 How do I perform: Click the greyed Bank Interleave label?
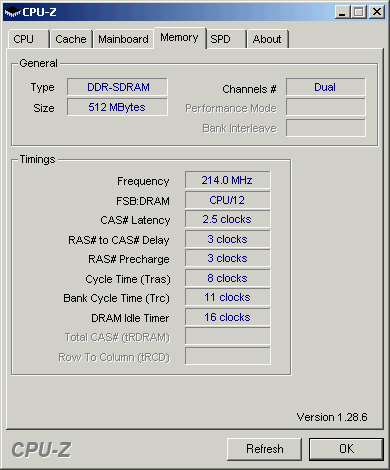tap(240, 129)
